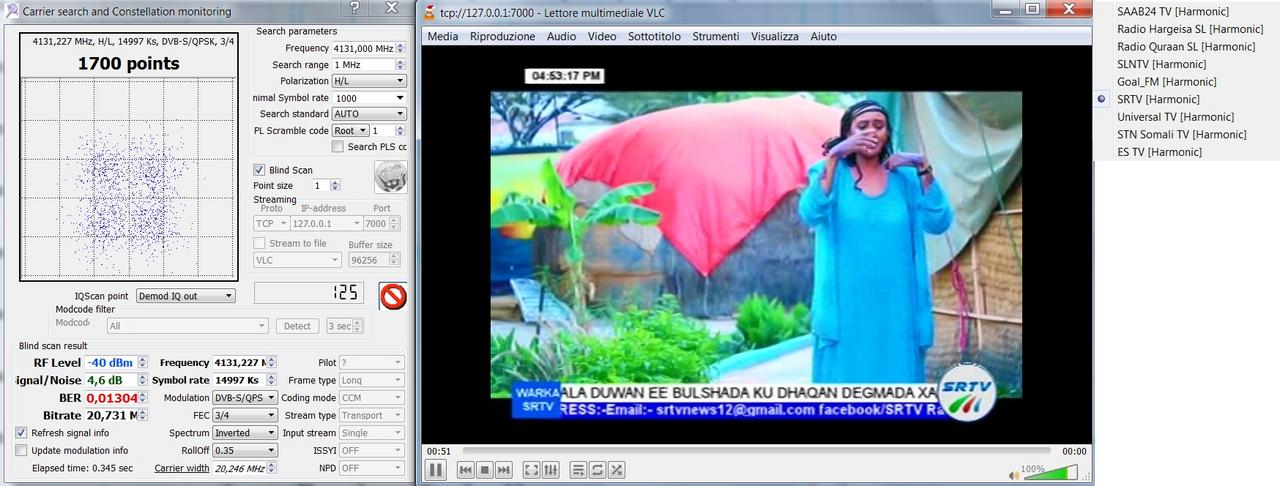Click the Symbol rate 14997 Ks result field
Viewport: 1280px width, 486px height.
239,380
